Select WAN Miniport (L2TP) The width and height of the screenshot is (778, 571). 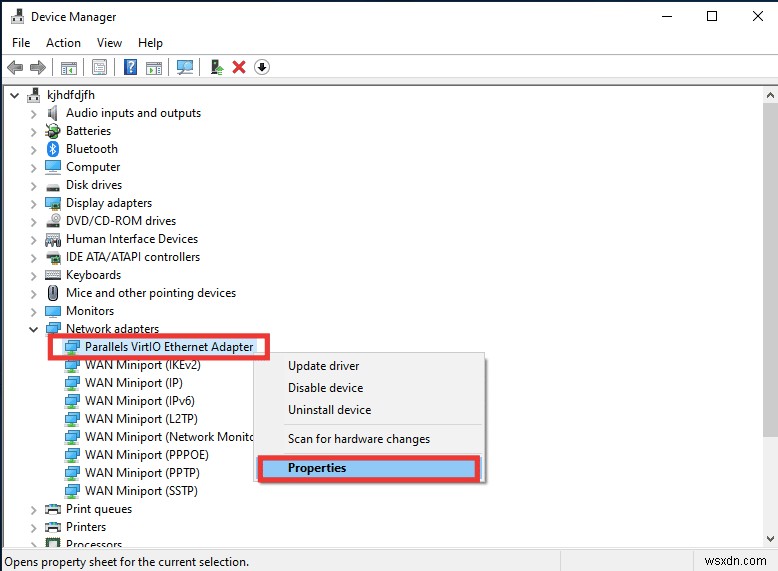point(141,419)
